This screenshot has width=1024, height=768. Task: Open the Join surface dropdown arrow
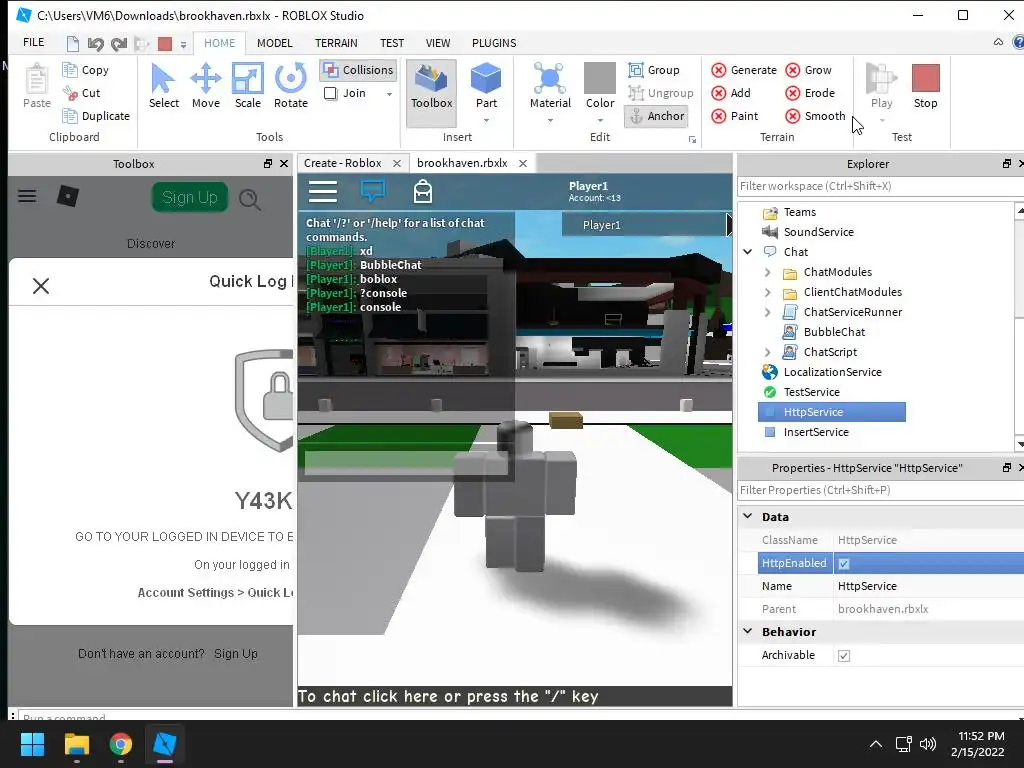[389, 94]
